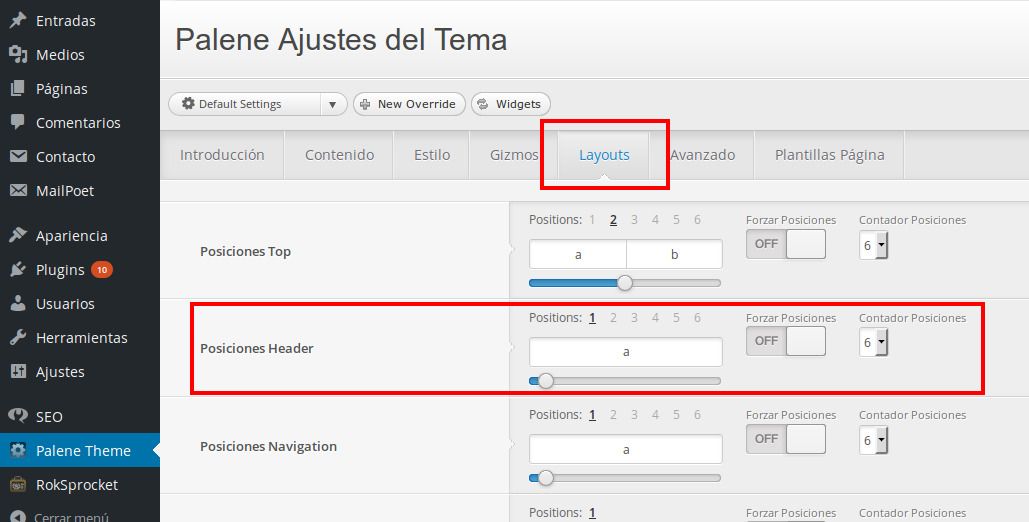Click the SEO icon in sidebar

click(18, 416)
